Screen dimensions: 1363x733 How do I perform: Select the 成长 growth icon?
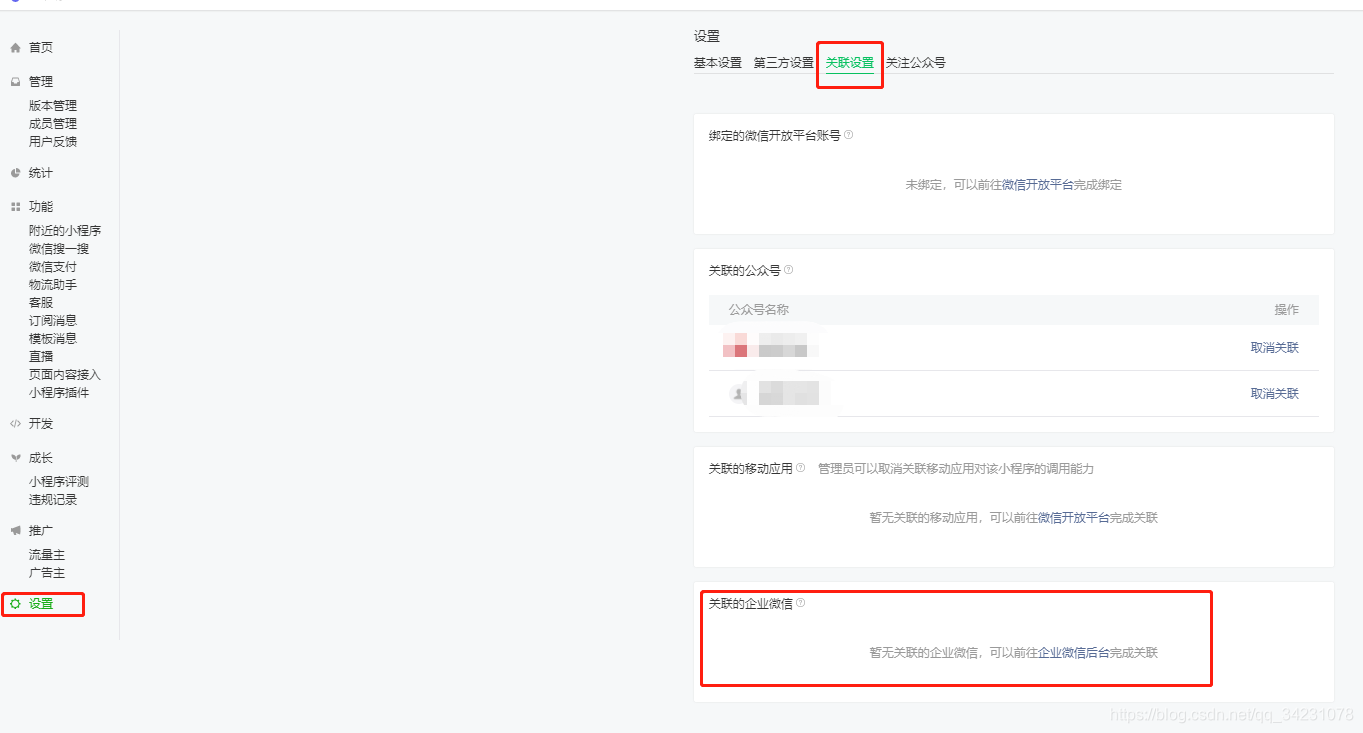(x=14, y=457)
